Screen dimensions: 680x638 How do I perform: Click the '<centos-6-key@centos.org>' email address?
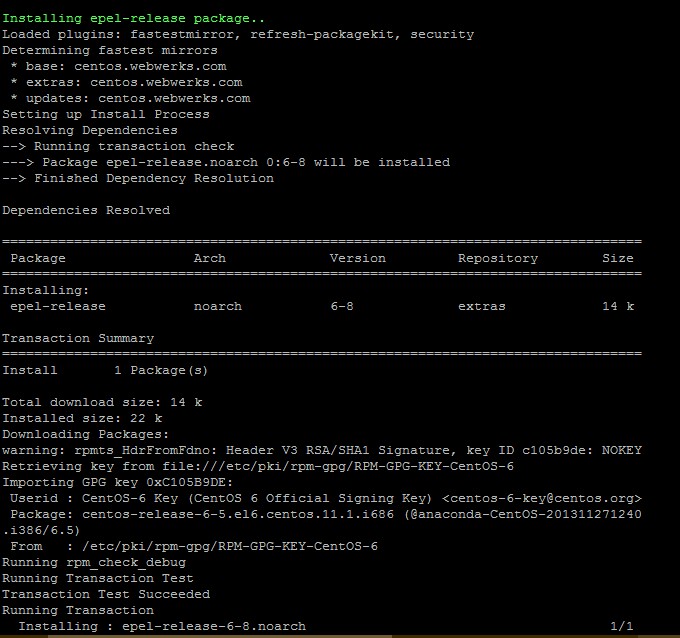pos(542,499)
